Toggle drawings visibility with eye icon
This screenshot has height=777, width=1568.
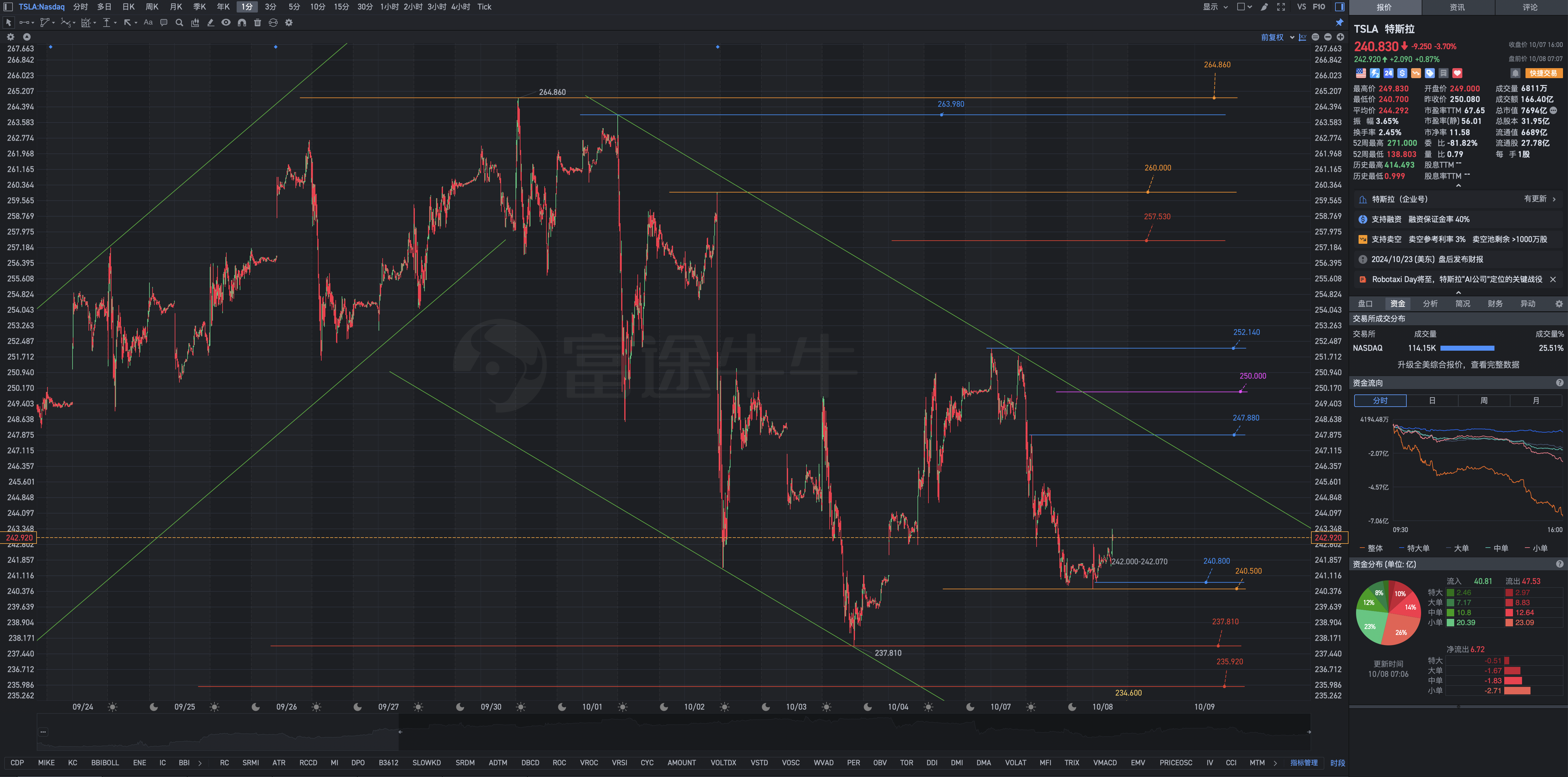point(226,23)
